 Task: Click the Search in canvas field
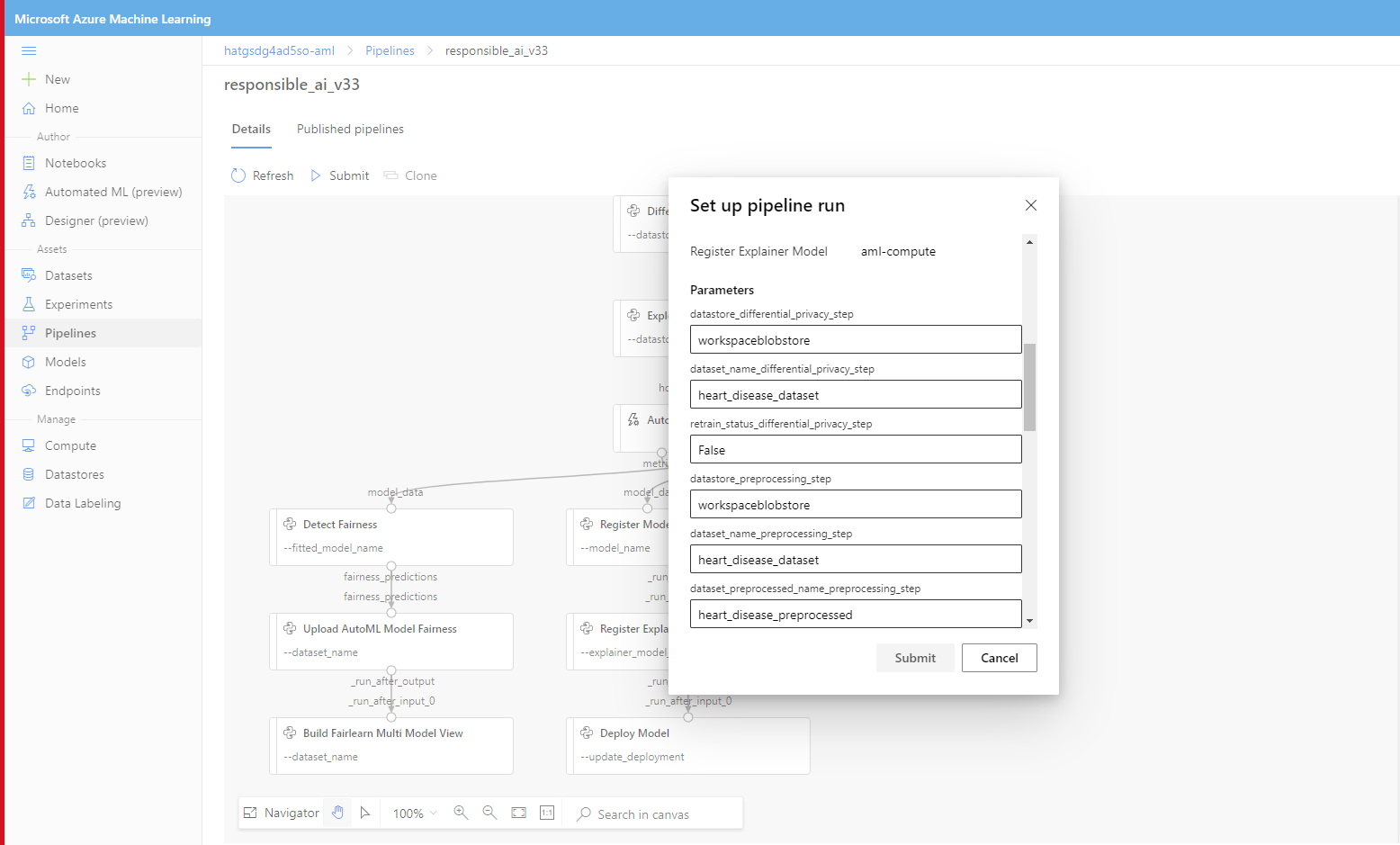click(x=654, y=814)
